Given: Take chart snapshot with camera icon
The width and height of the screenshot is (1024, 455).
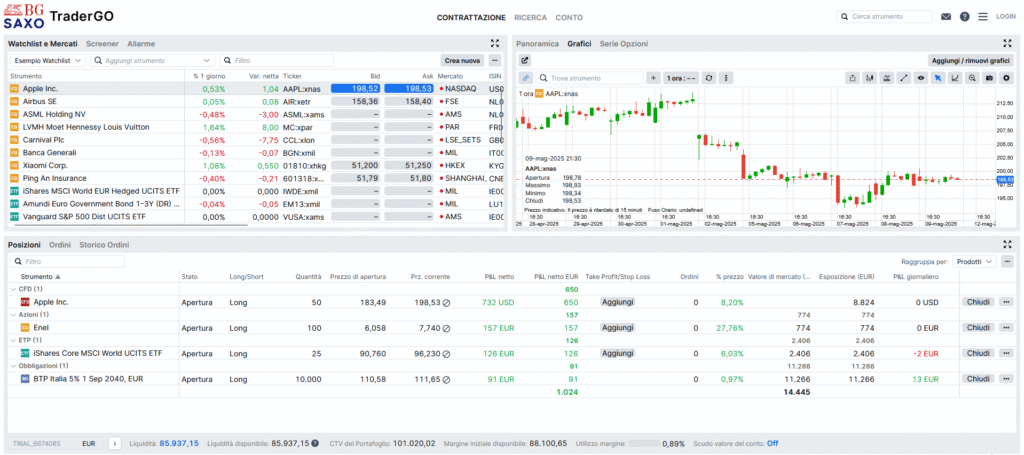Looking at the screenshot, I should click(989, 78).
